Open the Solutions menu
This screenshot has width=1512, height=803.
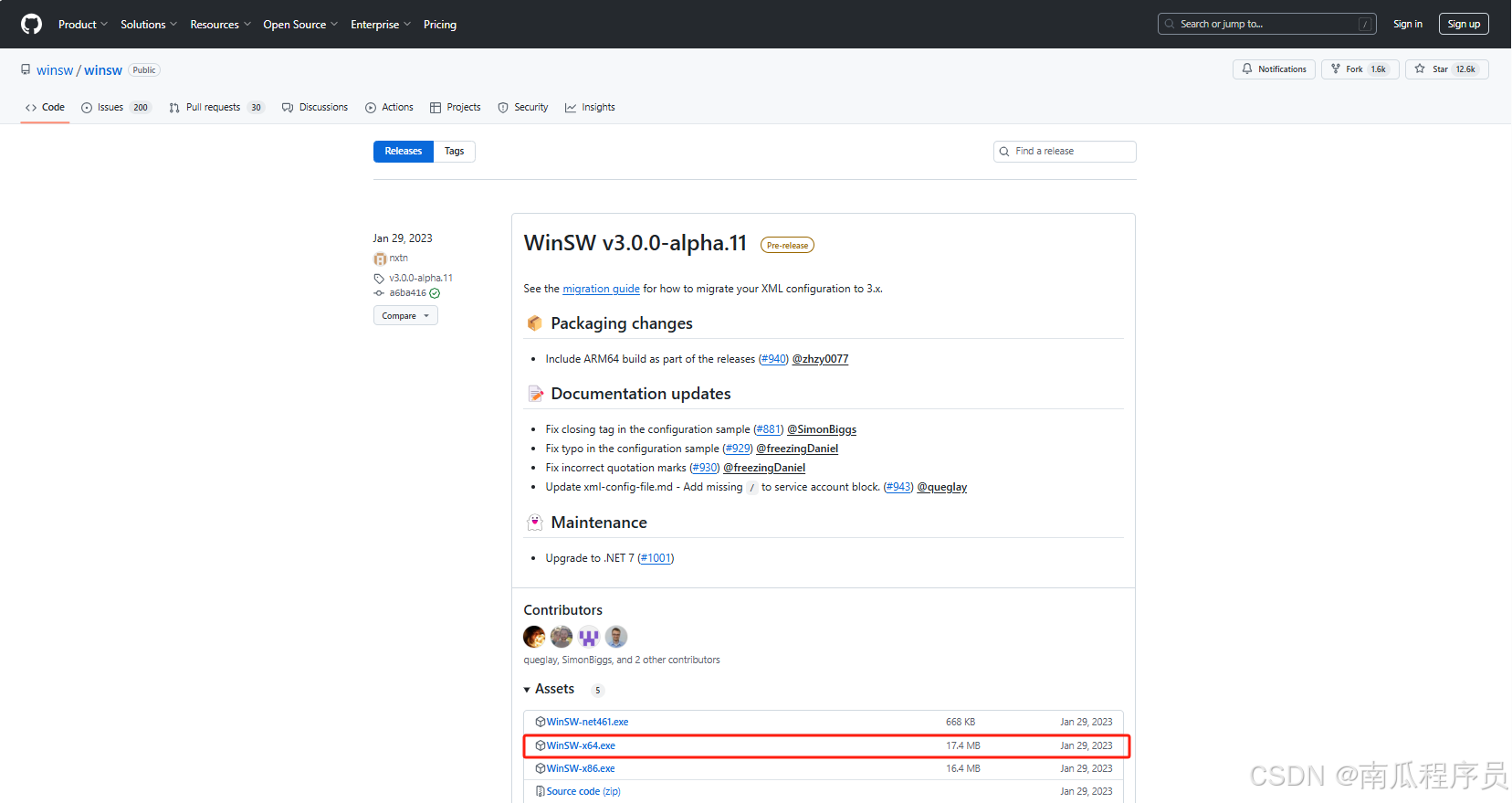(x=149, y=25)
